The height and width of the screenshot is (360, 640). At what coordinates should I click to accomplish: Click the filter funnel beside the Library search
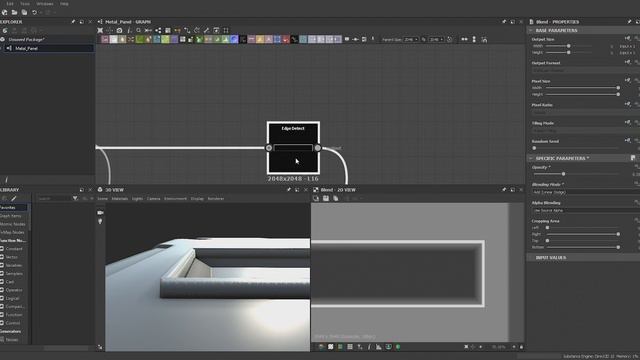click(75, 198)
